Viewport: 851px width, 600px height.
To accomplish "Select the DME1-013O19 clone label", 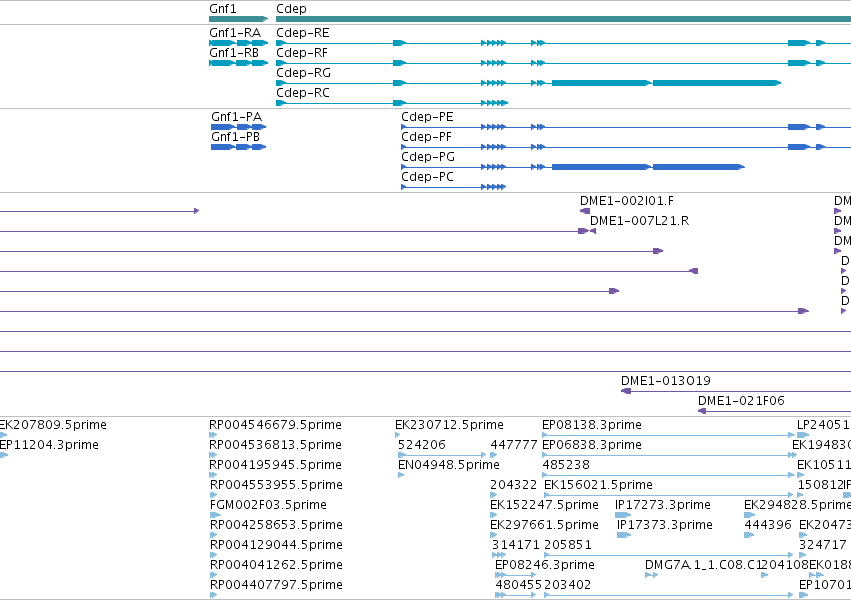I will (x=665, y=381).
